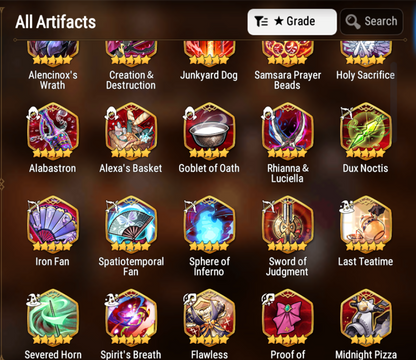The image size is (416, 360).
Task: Open the Grade sort filter dropdown
Action: coord(292,22)
